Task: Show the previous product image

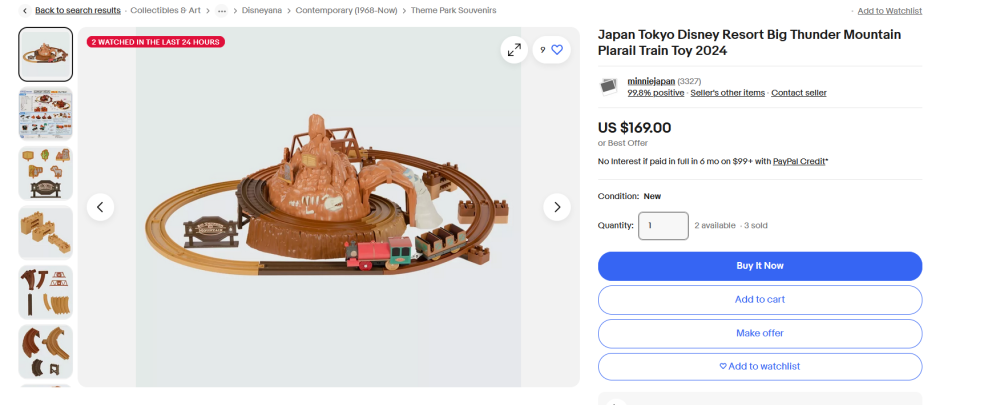Action: (100, 207)
